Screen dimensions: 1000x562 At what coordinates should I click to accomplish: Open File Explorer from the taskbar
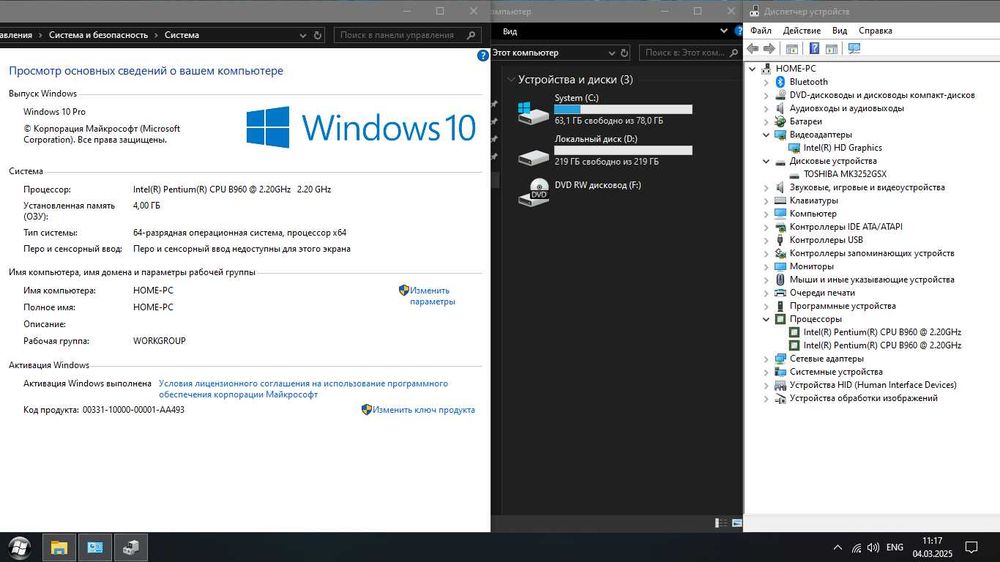(59, 547)
